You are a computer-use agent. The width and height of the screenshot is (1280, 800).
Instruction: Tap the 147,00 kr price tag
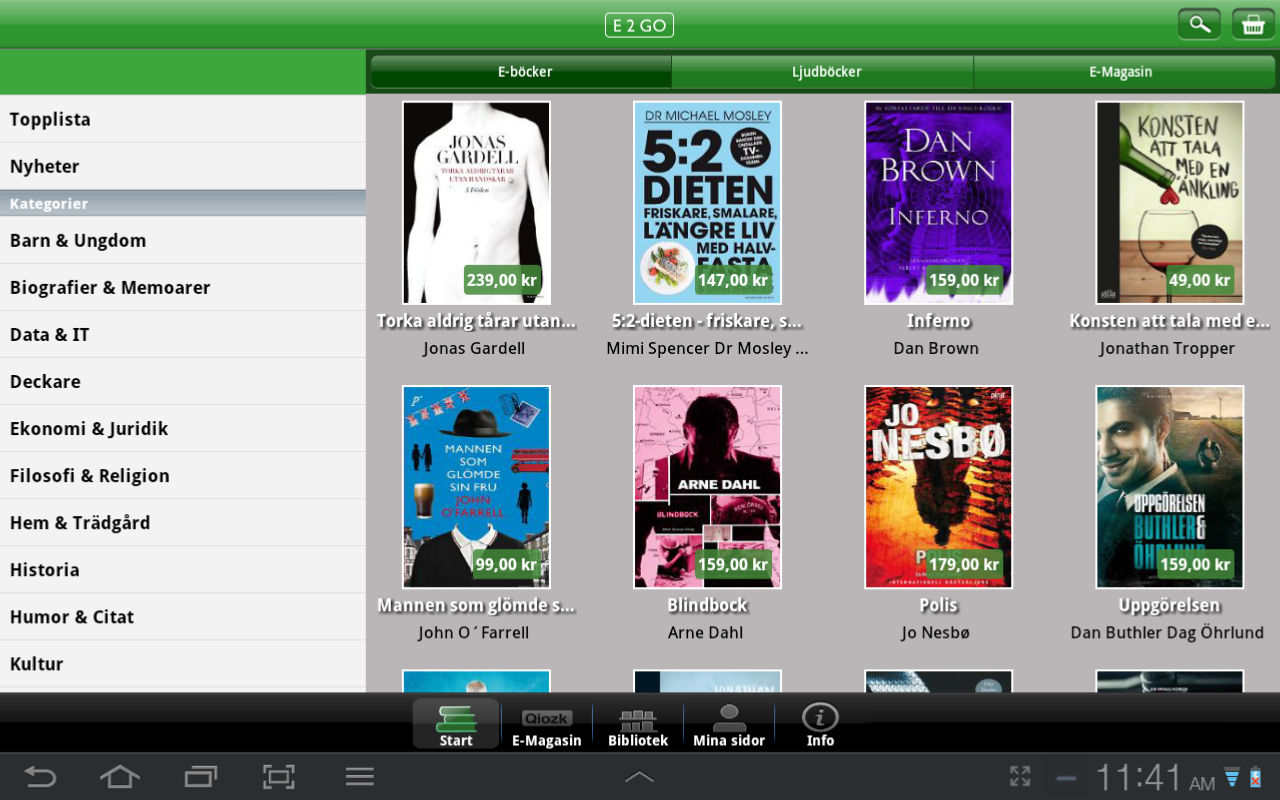pyautogui.click(x=733, y=280)
